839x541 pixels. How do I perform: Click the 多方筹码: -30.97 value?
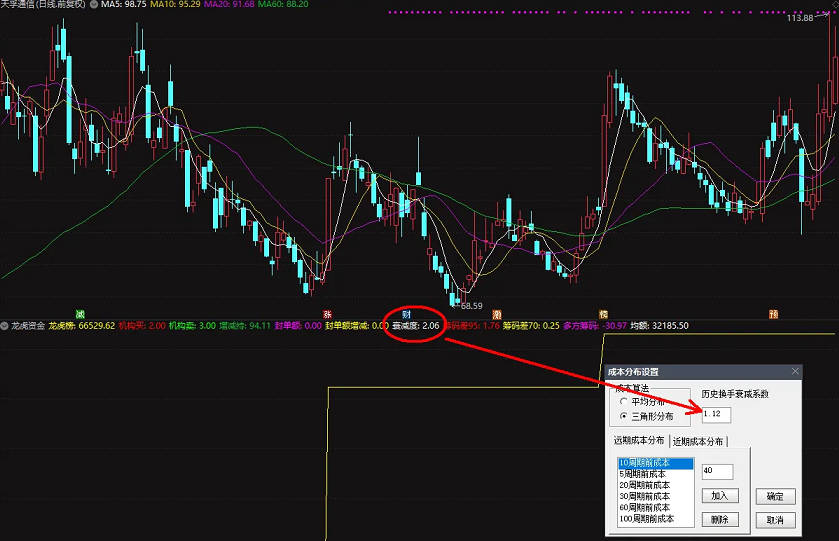[595, 325]
